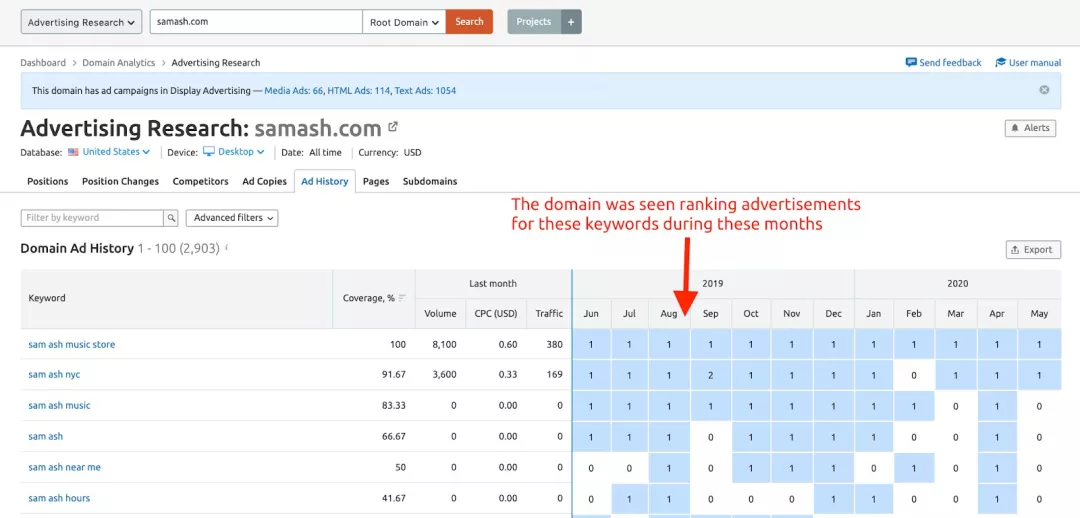This screenshot has height=518, width=1080.
Task: Switch to the Position Changes tab
Action: point(121,181)
